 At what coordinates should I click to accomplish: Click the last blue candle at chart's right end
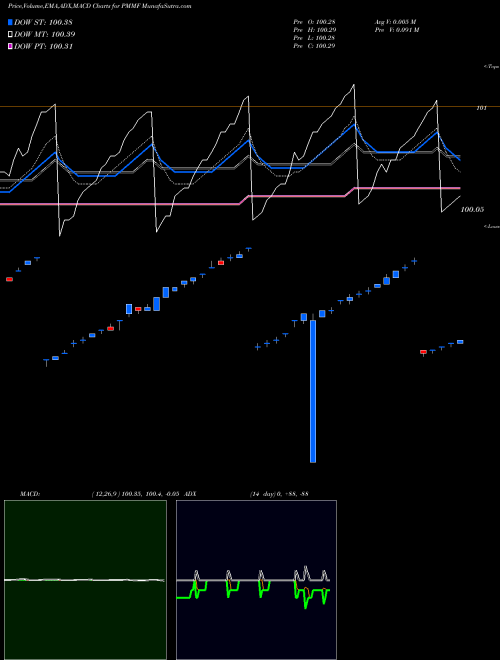(460, 342)
